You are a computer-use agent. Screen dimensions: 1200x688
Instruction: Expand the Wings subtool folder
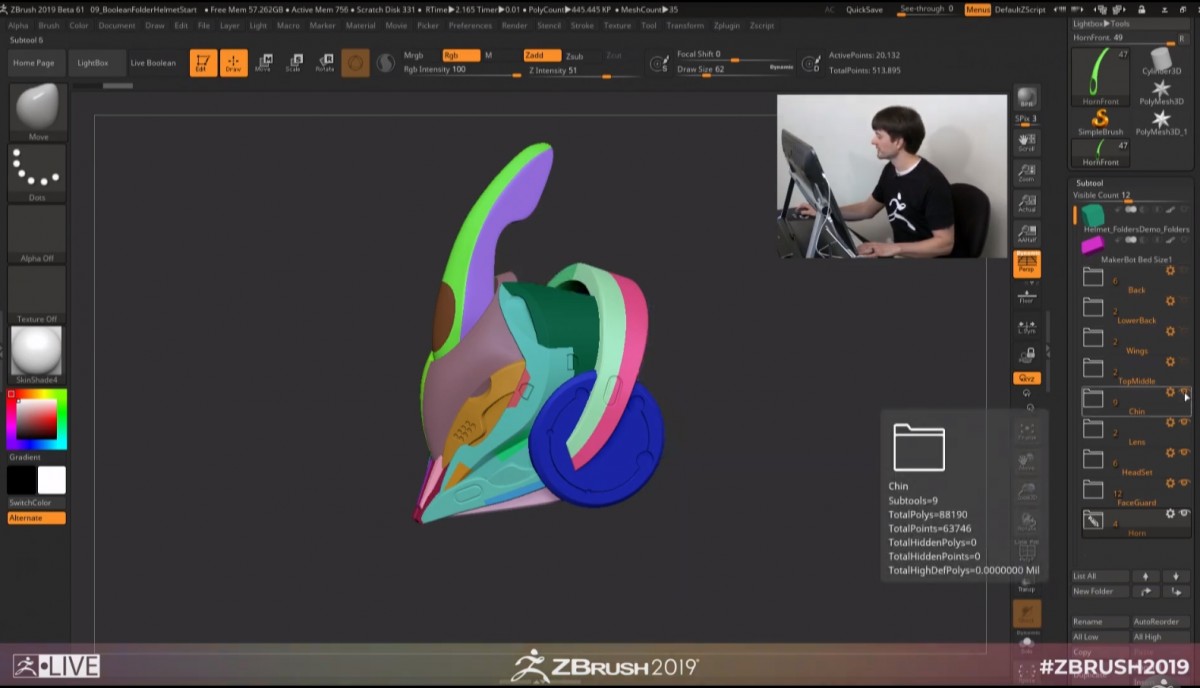[x=1093, y=337]
